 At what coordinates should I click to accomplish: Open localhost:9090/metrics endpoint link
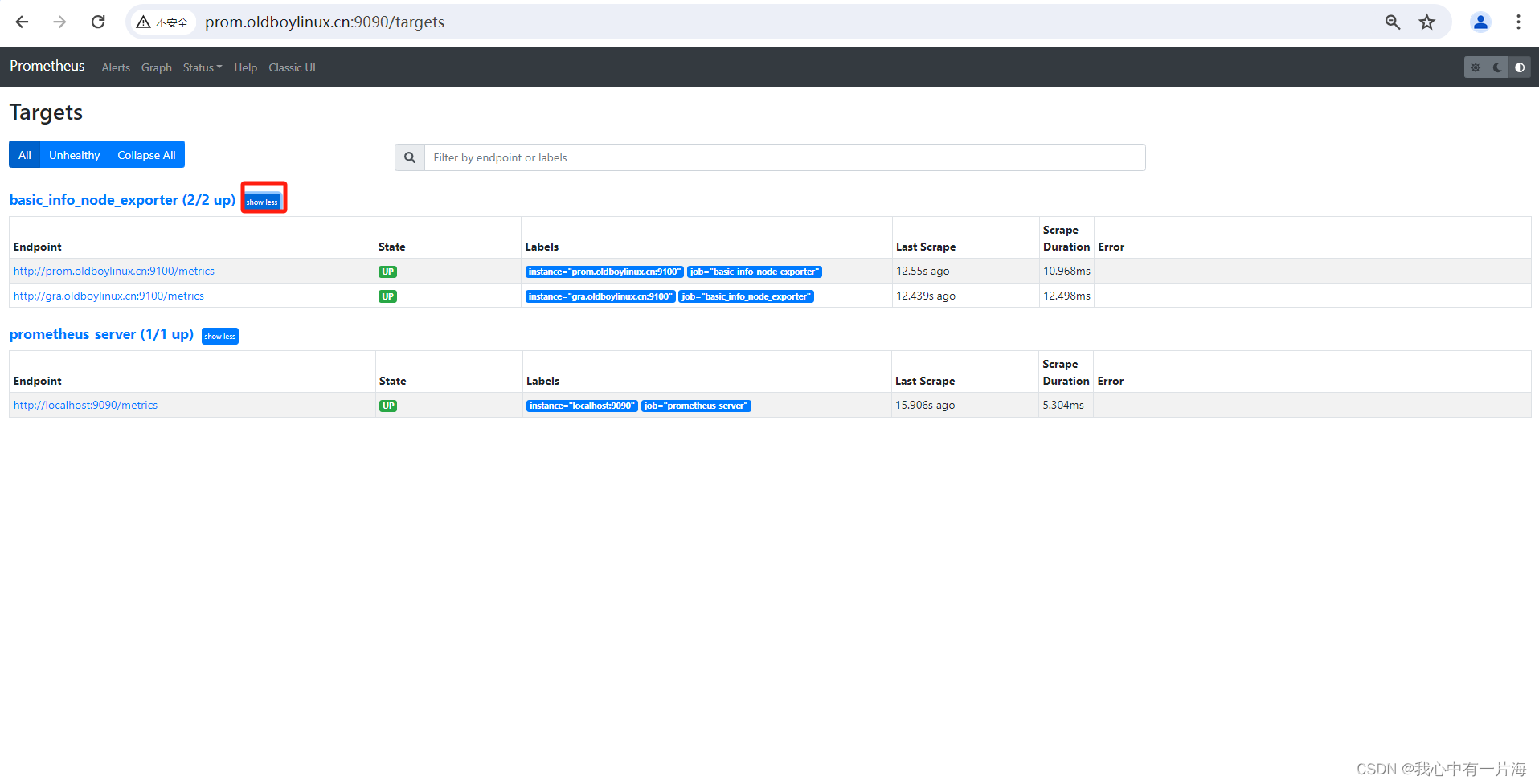(85, 406)
